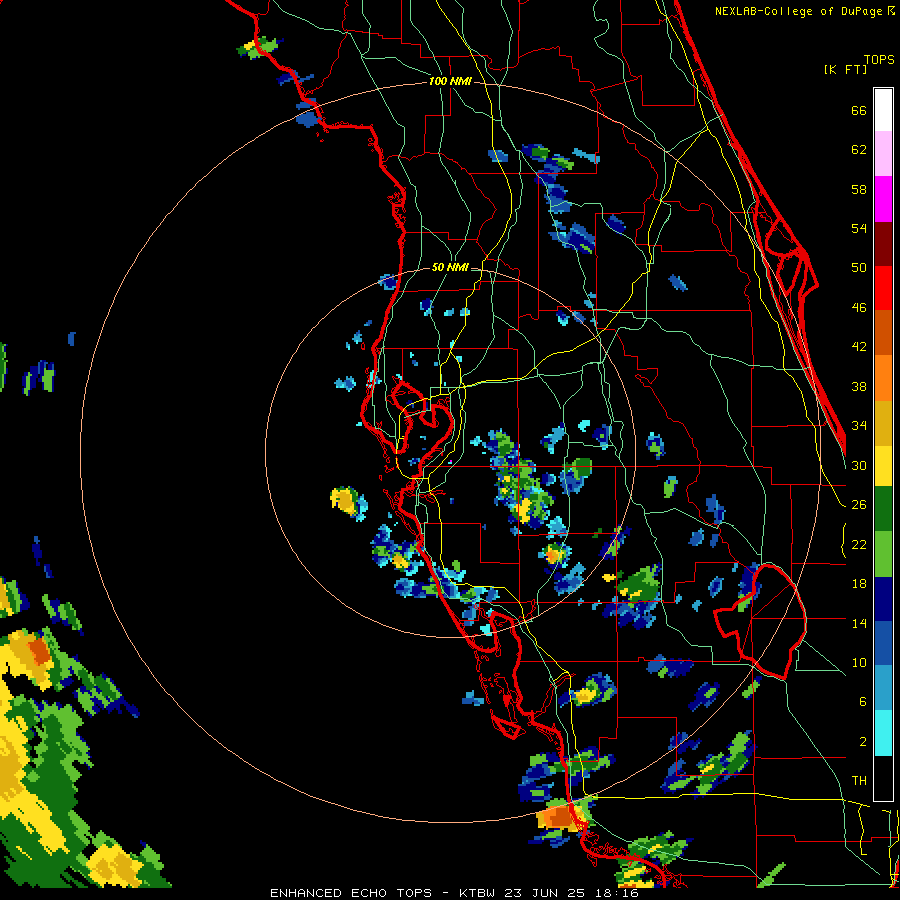Image resolution: width=900 pixels, height=900 pixels.
Task: Click the magenta legend swatch
Action: [x=883, y=199]
